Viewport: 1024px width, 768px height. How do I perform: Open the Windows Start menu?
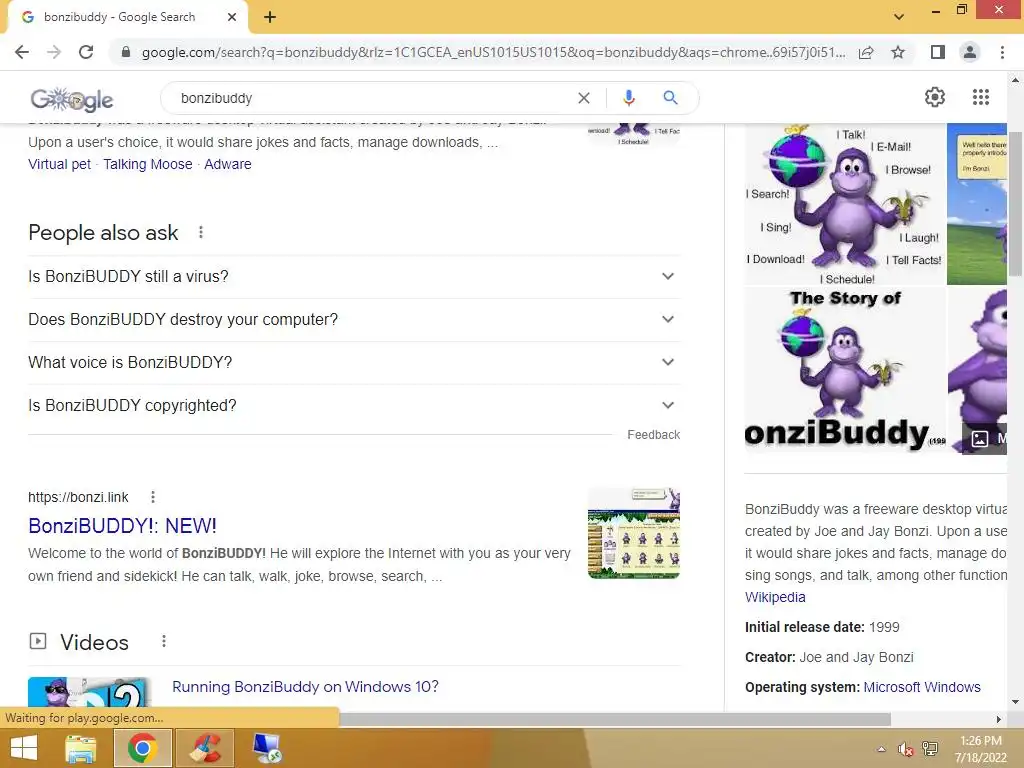pyautogui.click(x=24, y=748)
